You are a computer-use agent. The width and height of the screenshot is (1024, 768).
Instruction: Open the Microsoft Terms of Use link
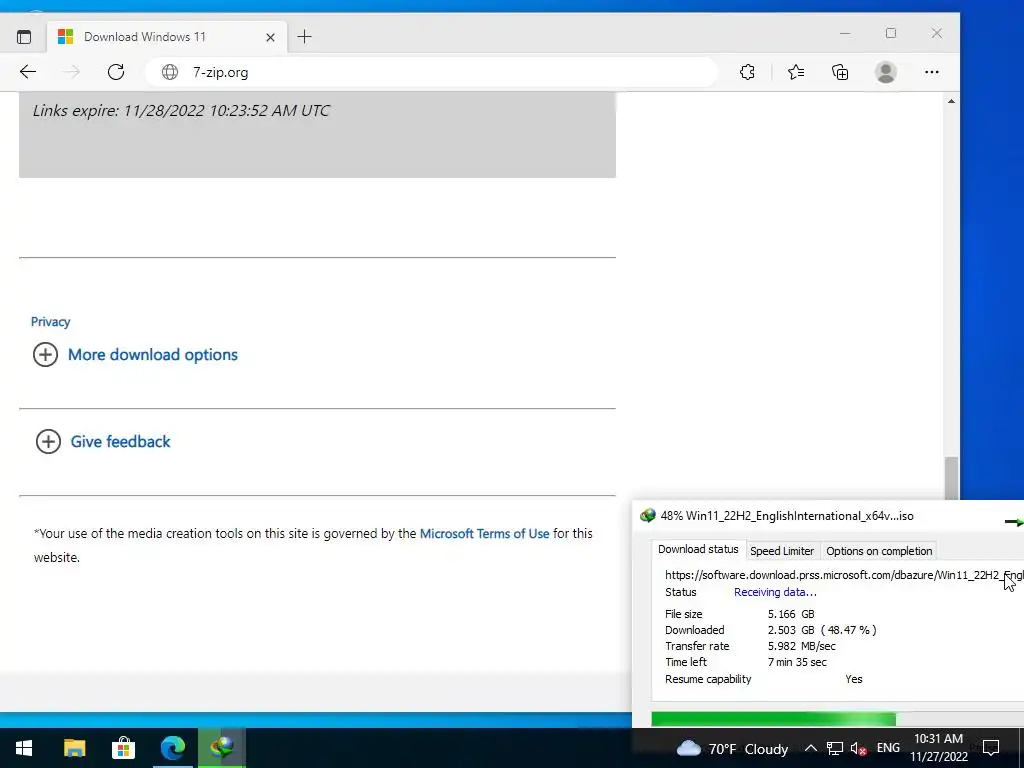click(484, 534)
